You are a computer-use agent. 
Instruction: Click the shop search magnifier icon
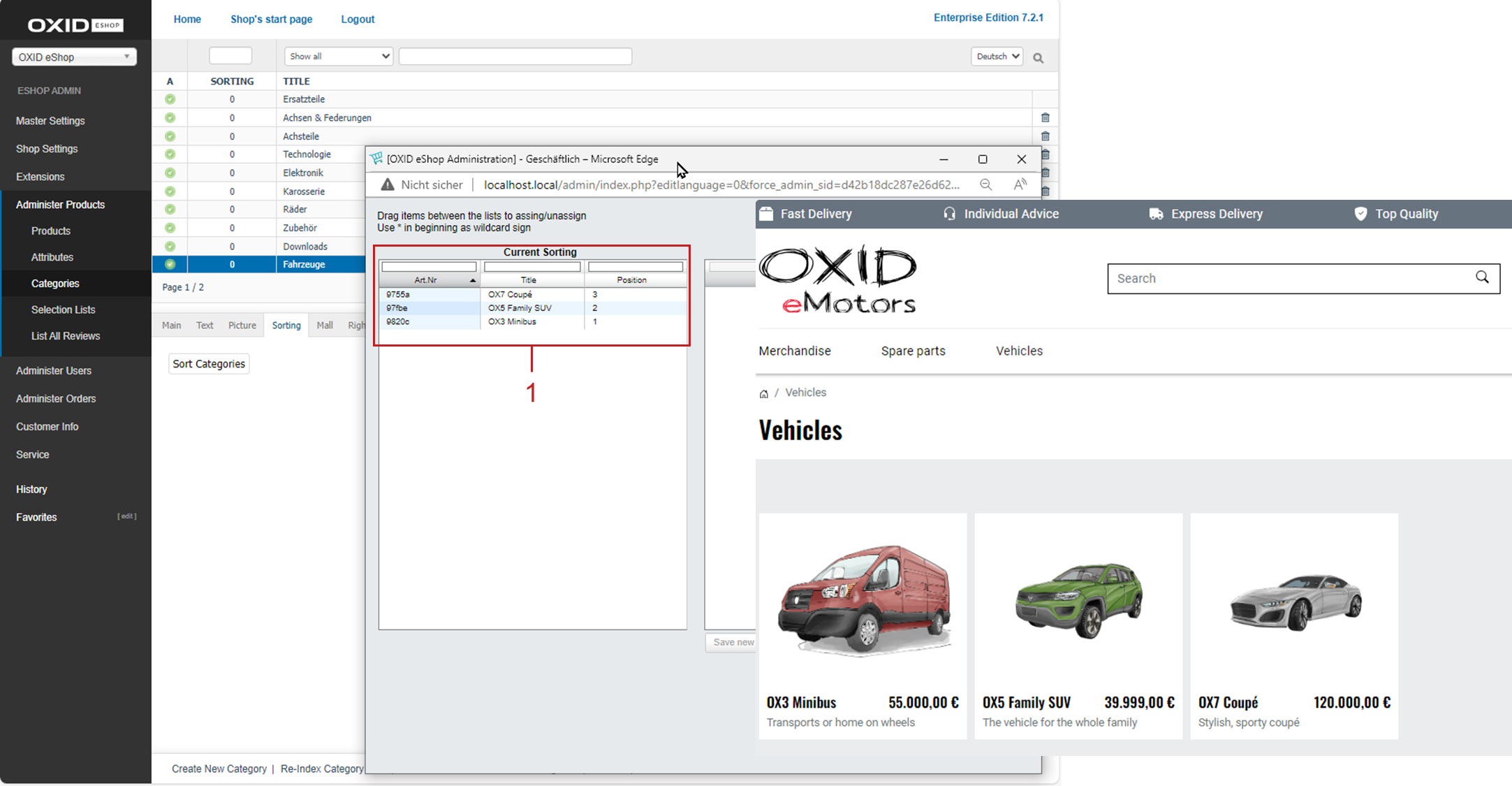click(1482, 277)
